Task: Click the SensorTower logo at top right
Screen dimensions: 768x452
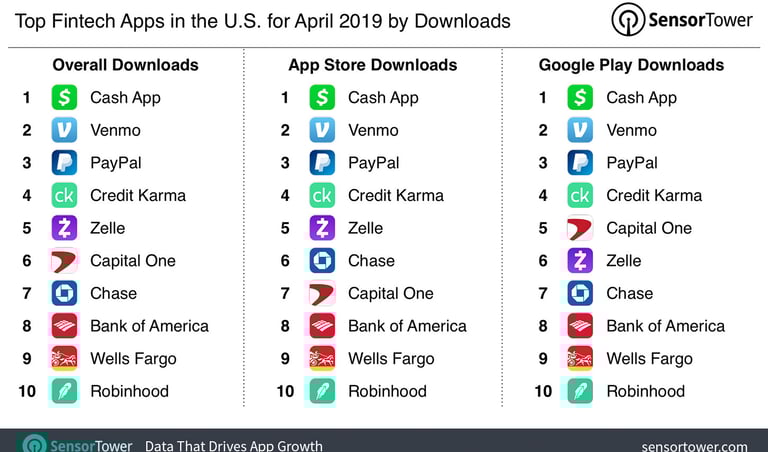Action: pyautogui.click(x=682, y=20)
